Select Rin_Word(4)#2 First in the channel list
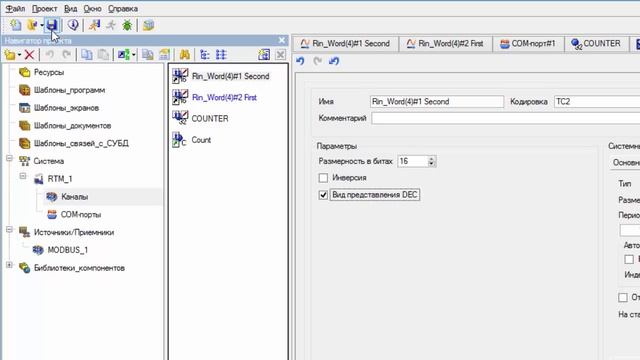The image size is (640, 360). coord(224,98)
